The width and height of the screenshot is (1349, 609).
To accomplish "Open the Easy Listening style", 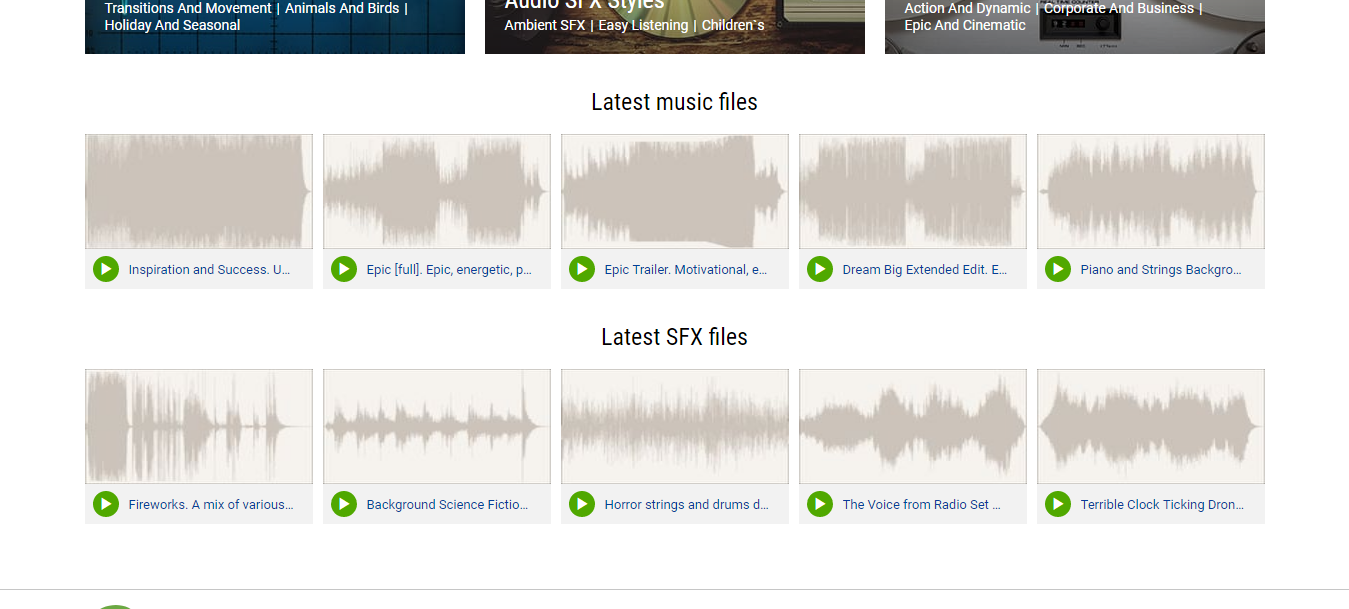I will [643, 25].
